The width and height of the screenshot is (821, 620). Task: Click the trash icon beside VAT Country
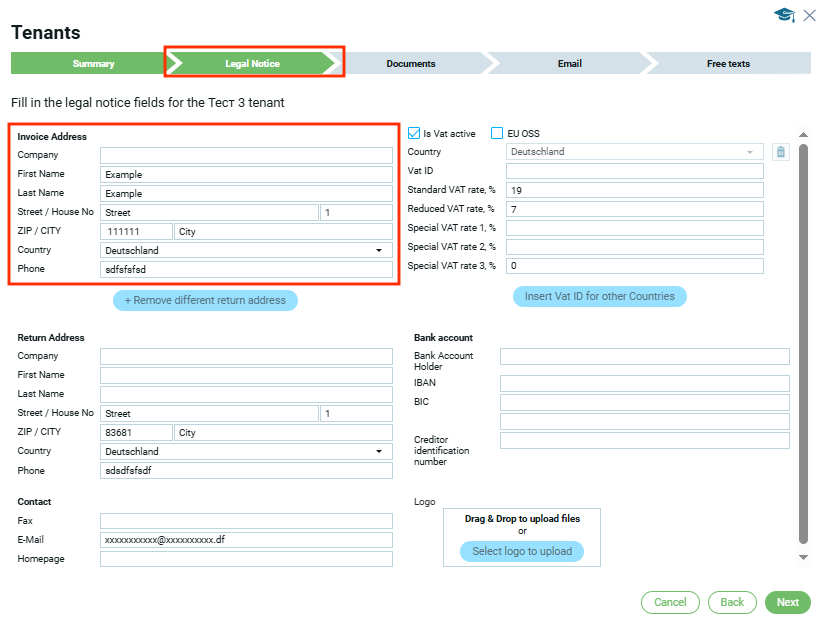click(781, 152)
